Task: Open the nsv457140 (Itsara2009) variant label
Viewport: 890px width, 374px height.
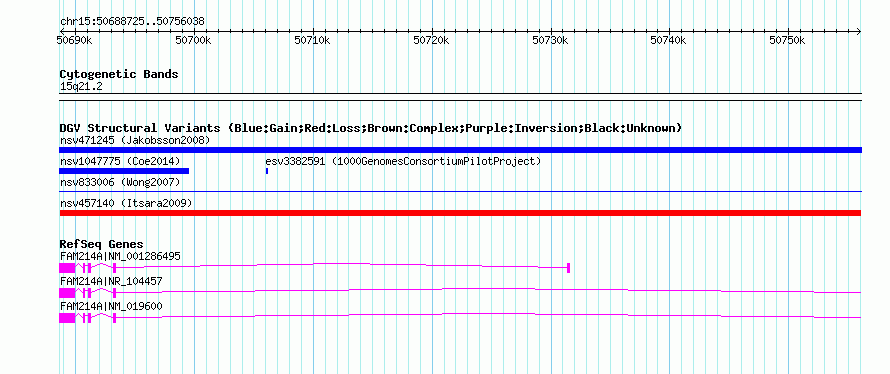Action: coord(126,203)
